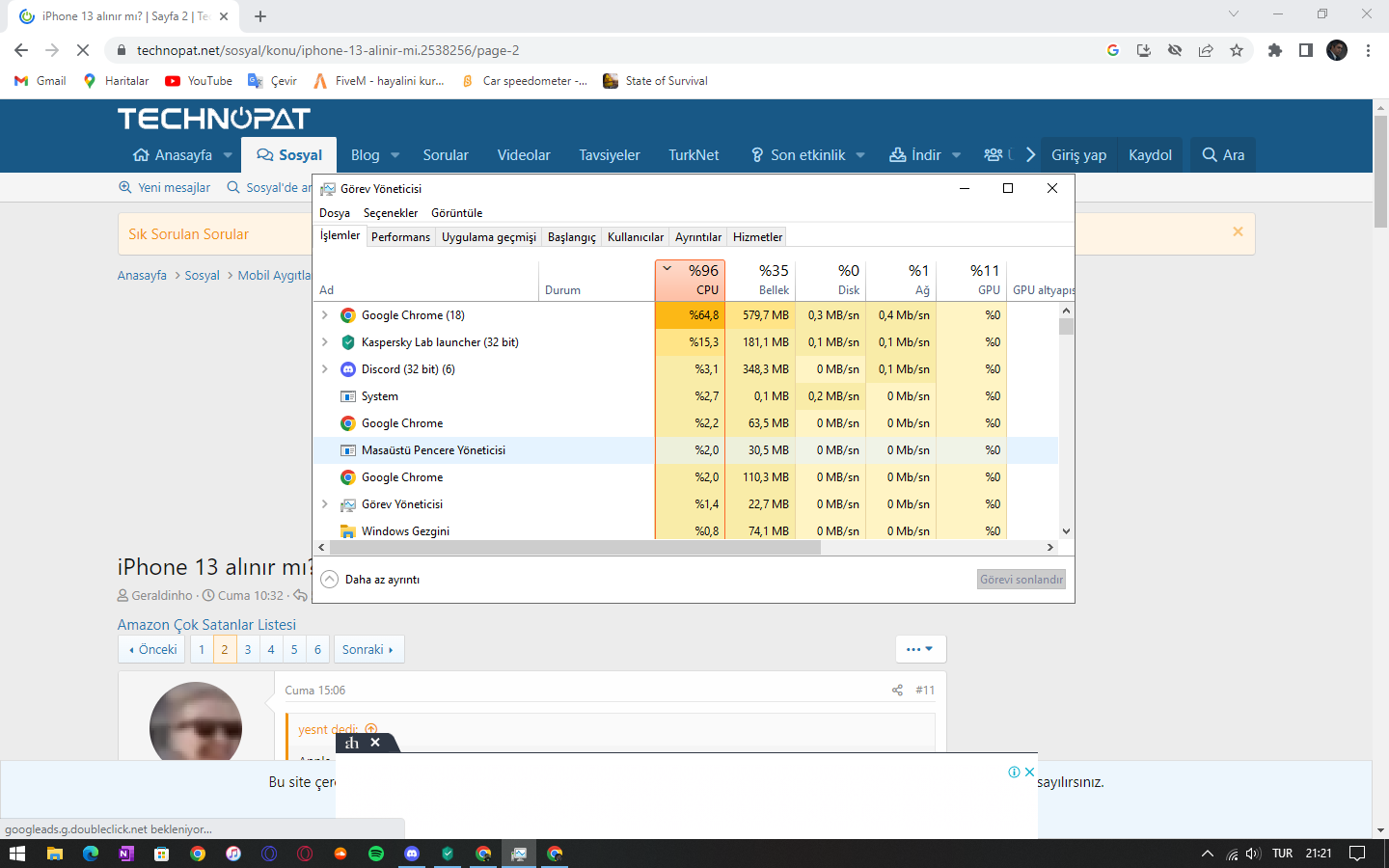
Task: Open the Windows Start menu
Action: 16,854
